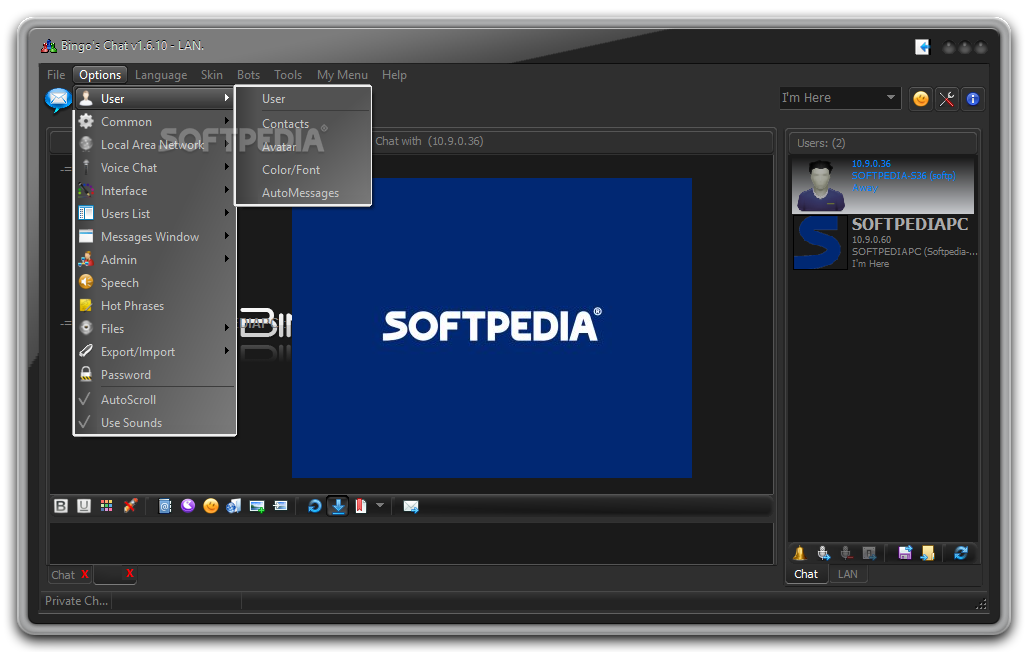
Task: Click the large envelope chat icon below File
Action: pos(58,100)
